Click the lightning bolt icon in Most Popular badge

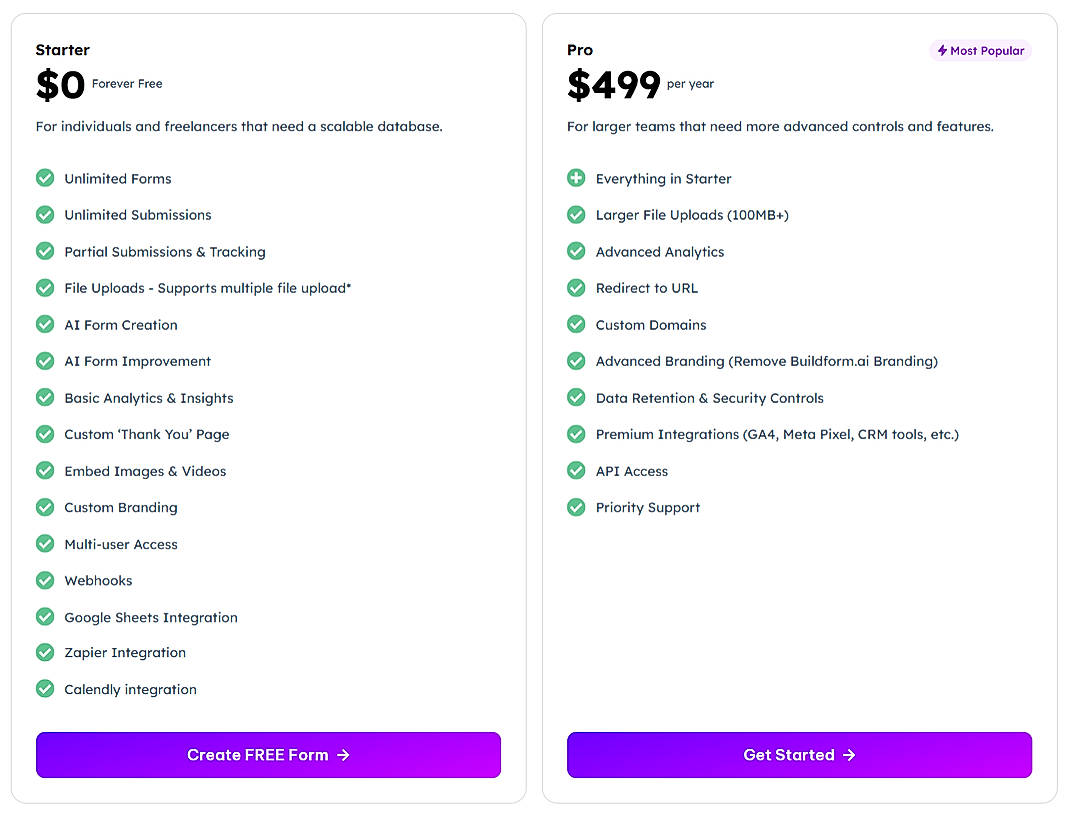[x=944, y=50]
